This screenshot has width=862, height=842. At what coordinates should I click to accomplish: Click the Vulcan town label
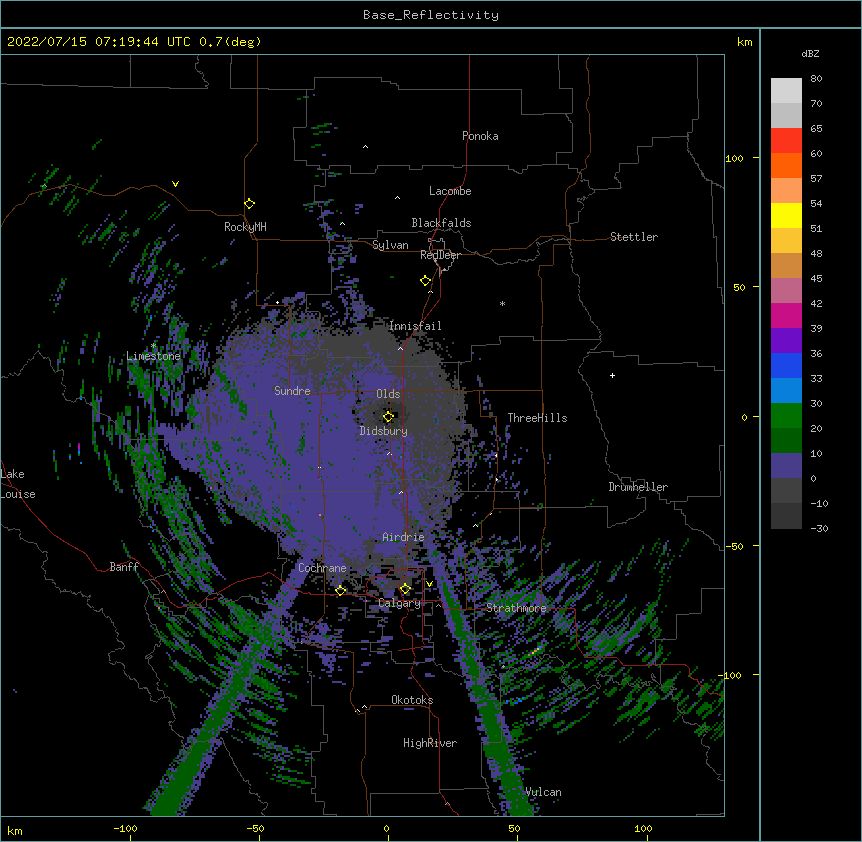pyautogui.click(x=543, y=792)
